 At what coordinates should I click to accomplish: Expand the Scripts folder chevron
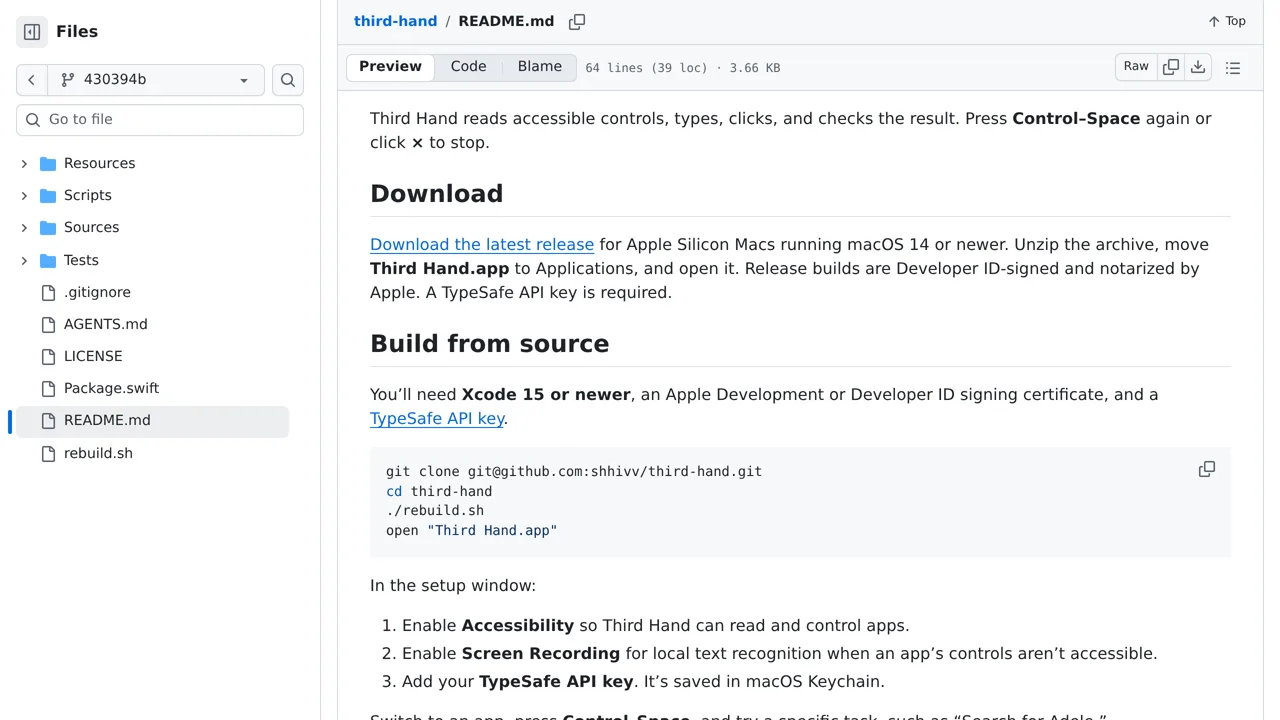(x=24, y=196)
